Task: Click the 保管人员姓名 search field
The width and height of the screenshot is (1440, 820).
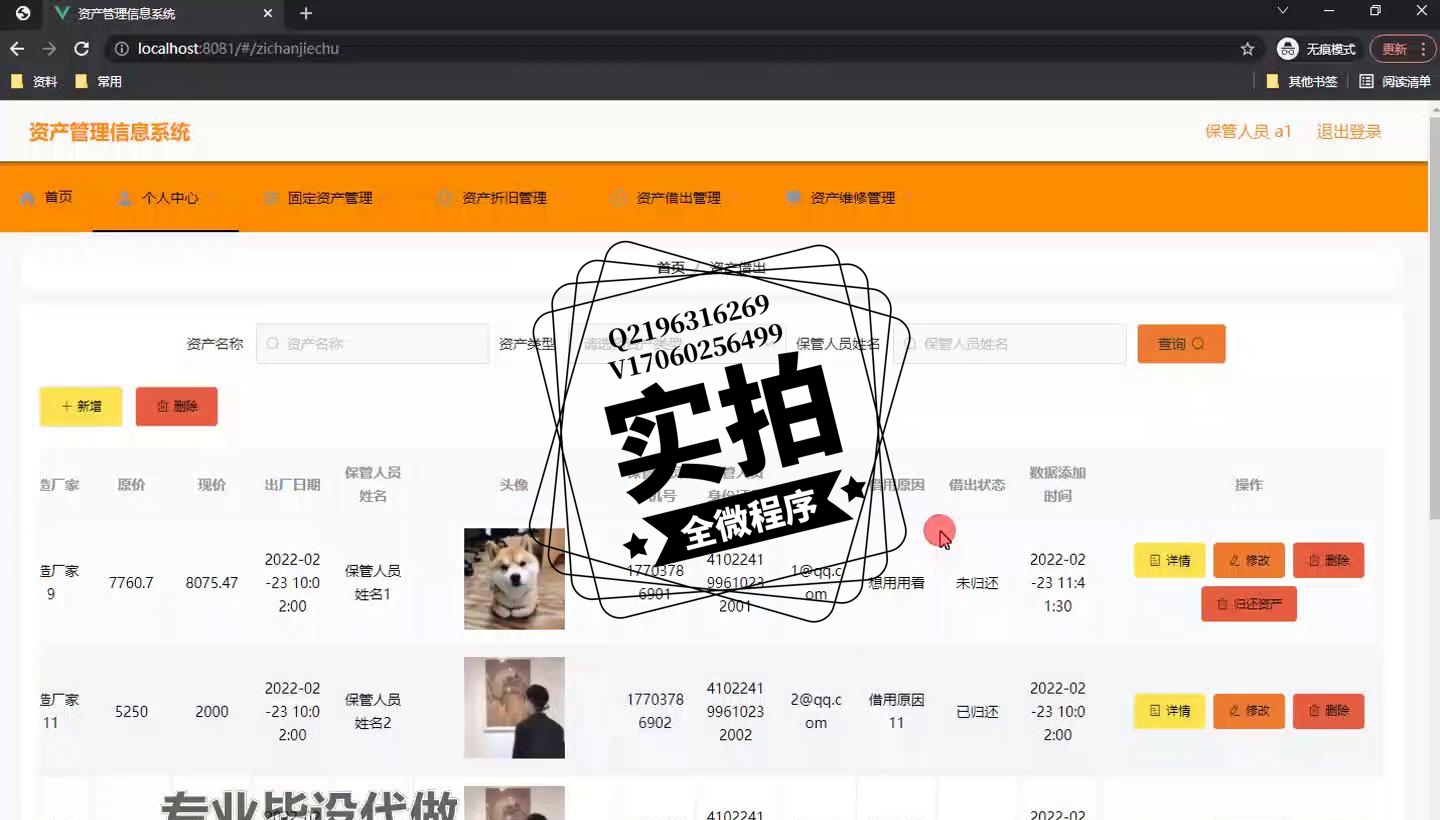Action: 1010,344
